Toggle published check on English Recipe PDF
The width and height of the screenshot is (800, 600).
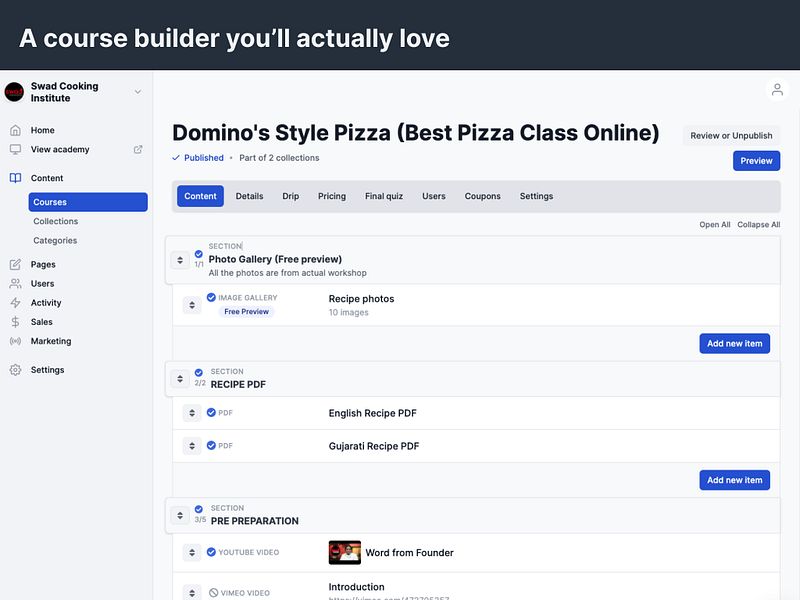click(x=211, y=412)
